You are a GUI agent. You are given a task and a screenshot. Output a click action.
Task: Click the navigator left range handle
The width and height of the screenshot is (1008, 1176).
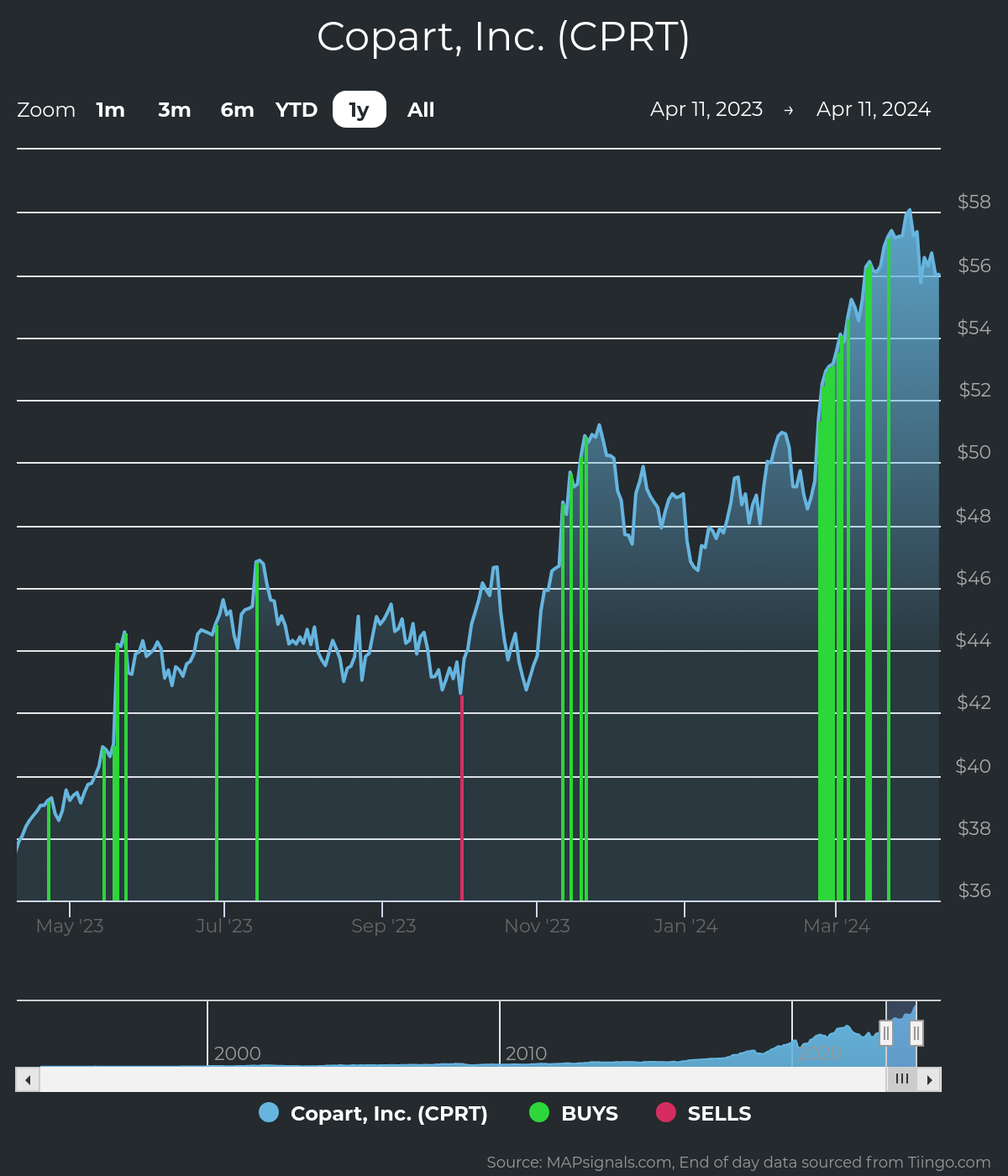[x=886, y=1032]
